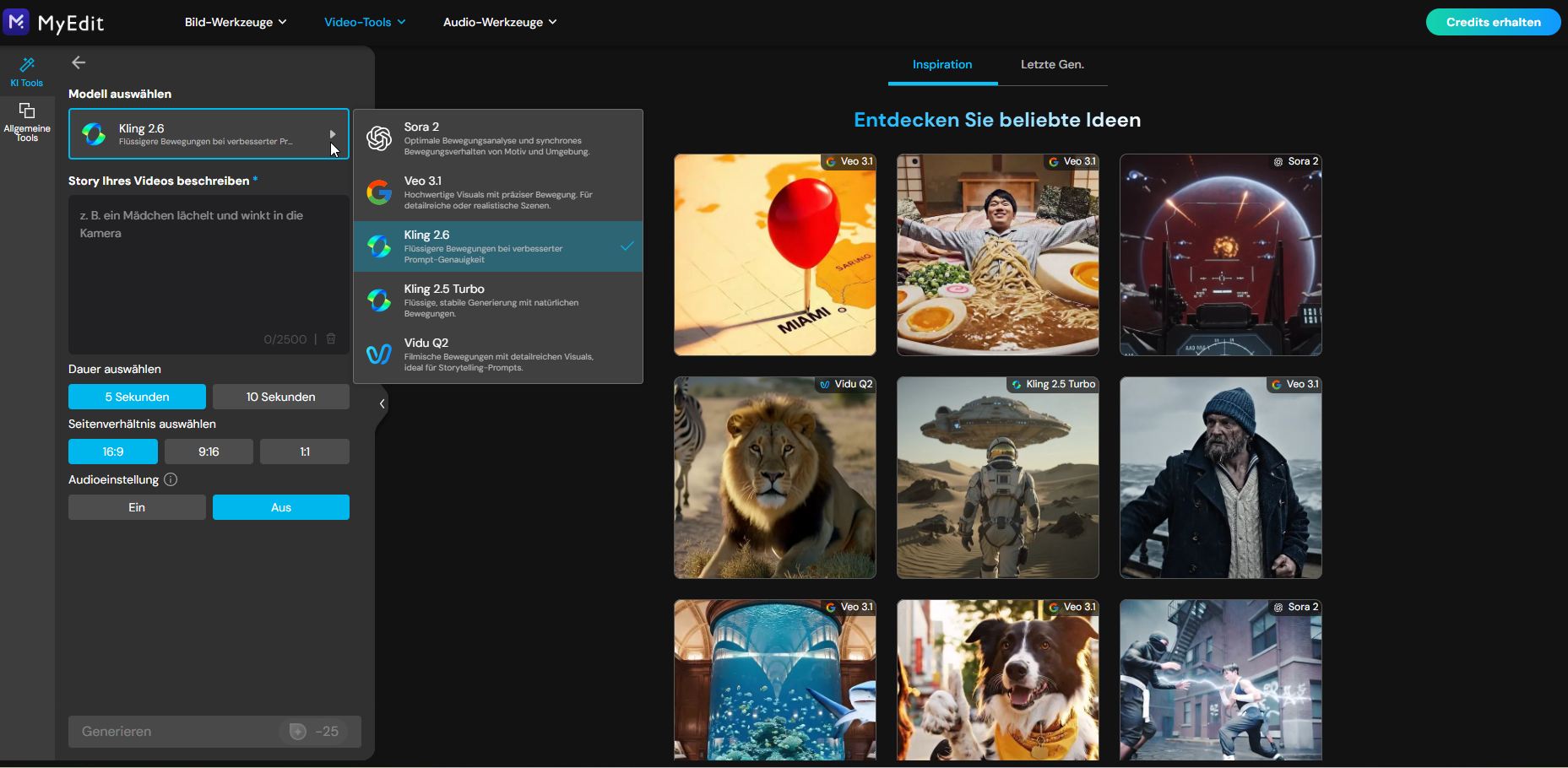This screenshot has height=768, width=1568.
Task: Switch to Letzte Gen. tab
Action: pos(1052,64)
